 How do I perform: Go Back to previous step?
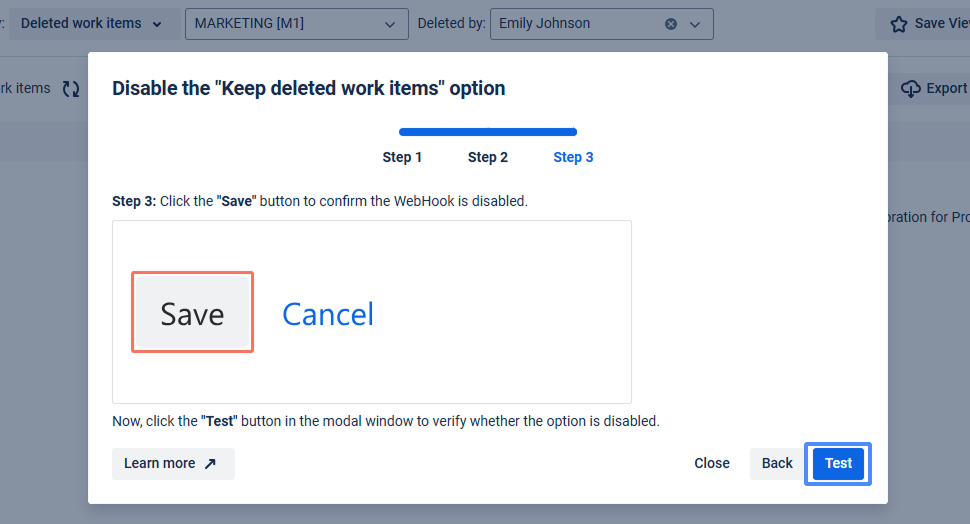(x=777, y=464)
